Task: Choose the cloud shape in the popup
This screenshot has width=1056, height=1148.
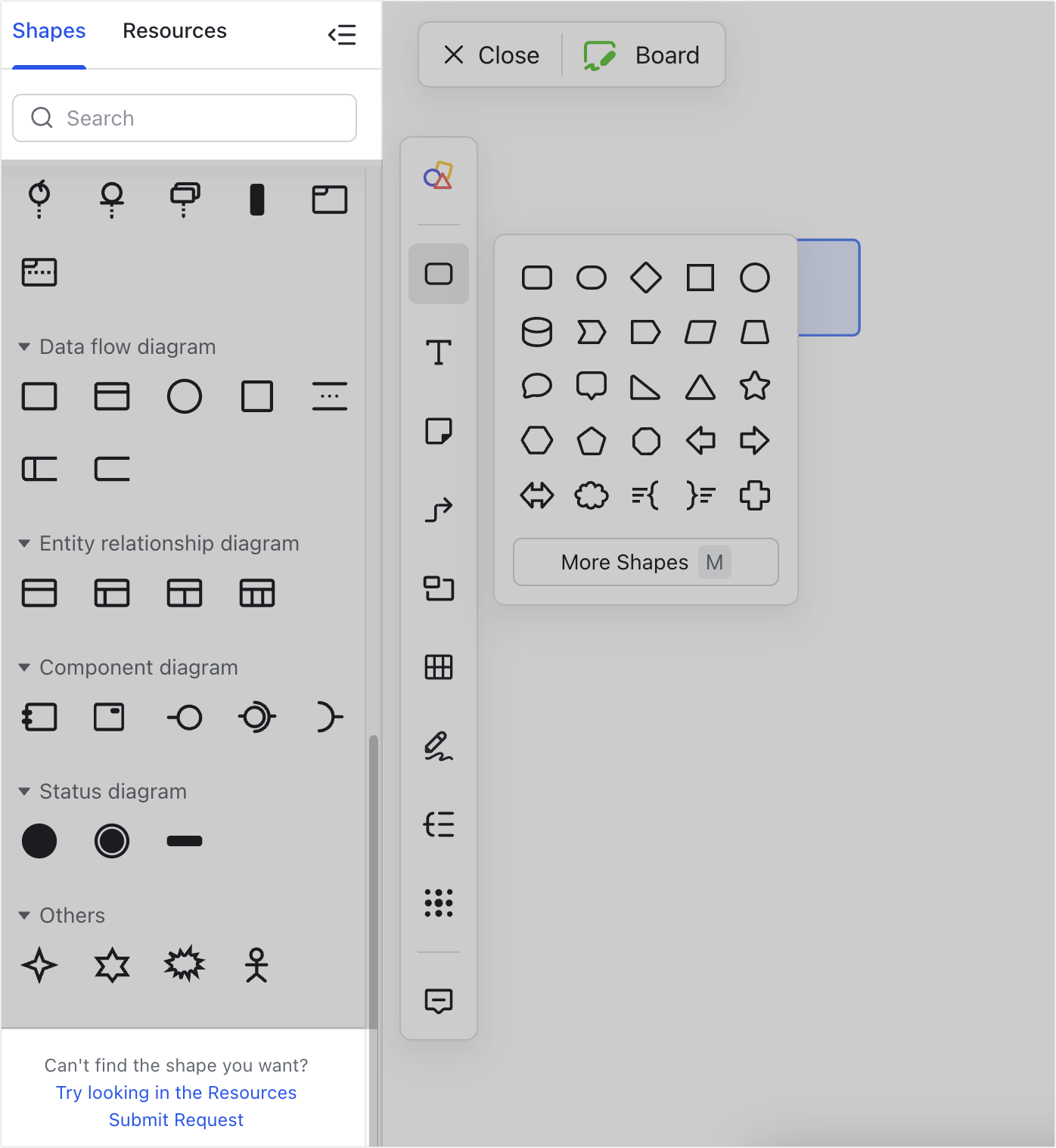Action: (592, 495)
